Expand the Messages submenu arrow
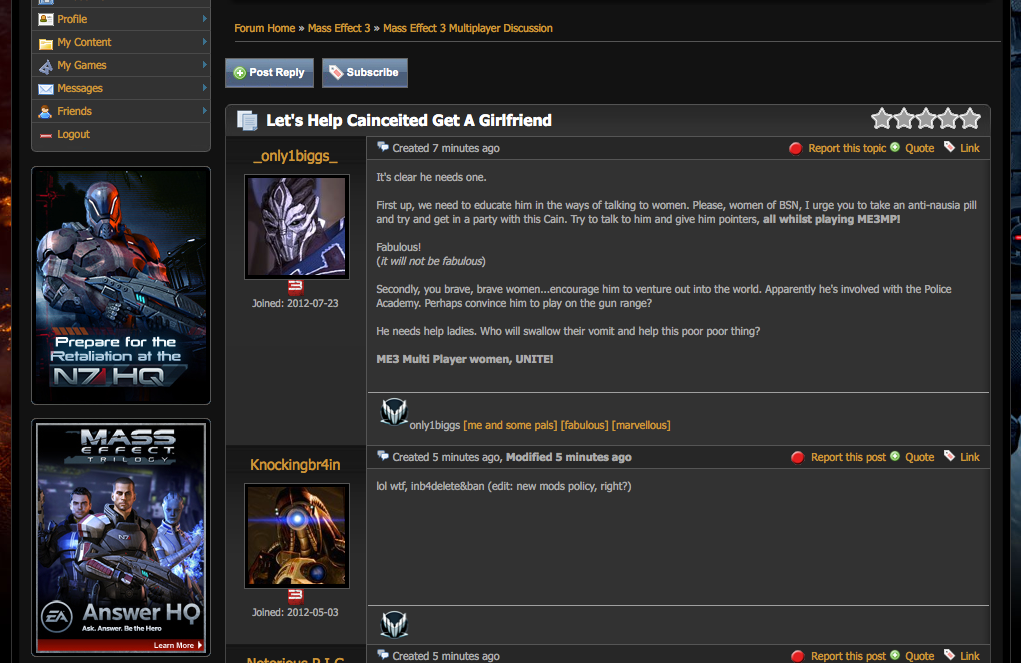The height and width of the screenshot is (663, 1021). coord(204,87)
